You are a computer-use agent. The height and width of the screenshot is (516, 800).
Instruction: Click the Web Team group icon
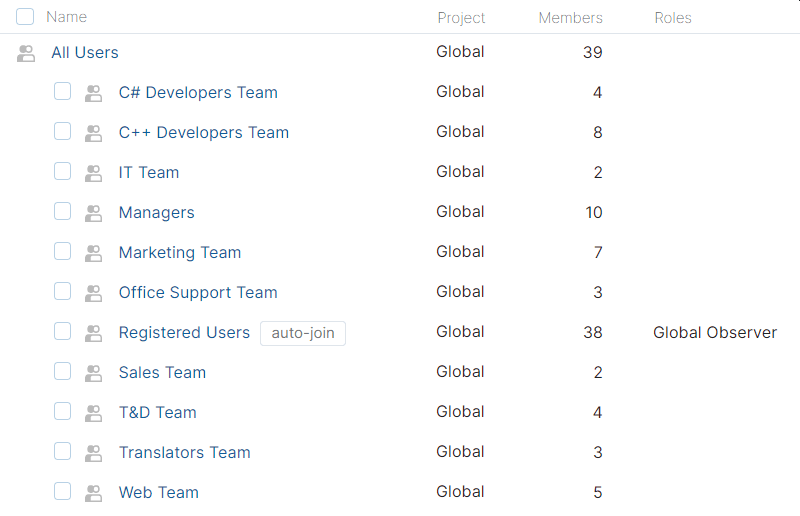93,493
